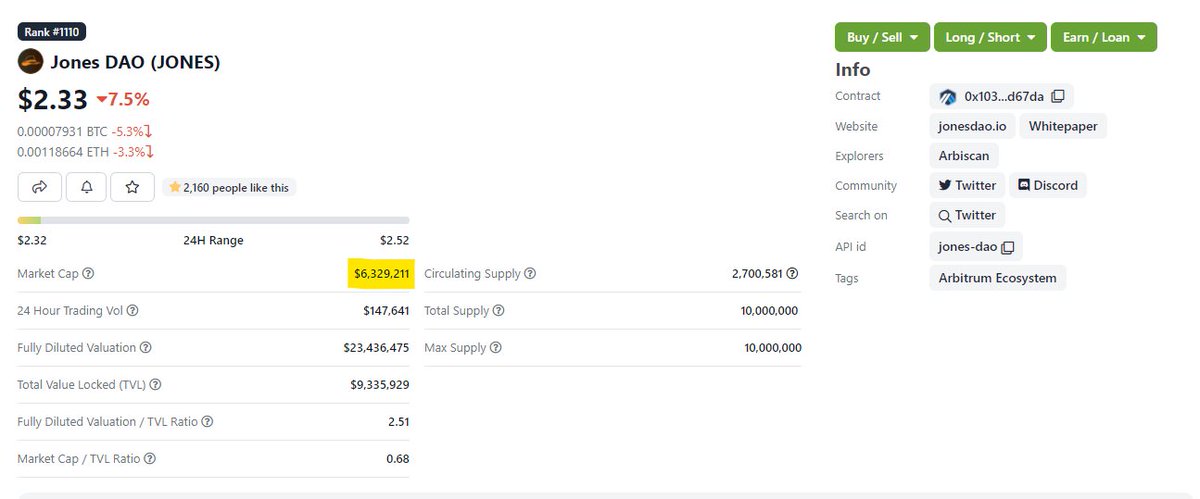Click the Rank #1110 badge
The image size is (1200, 499).
(53, 30)
